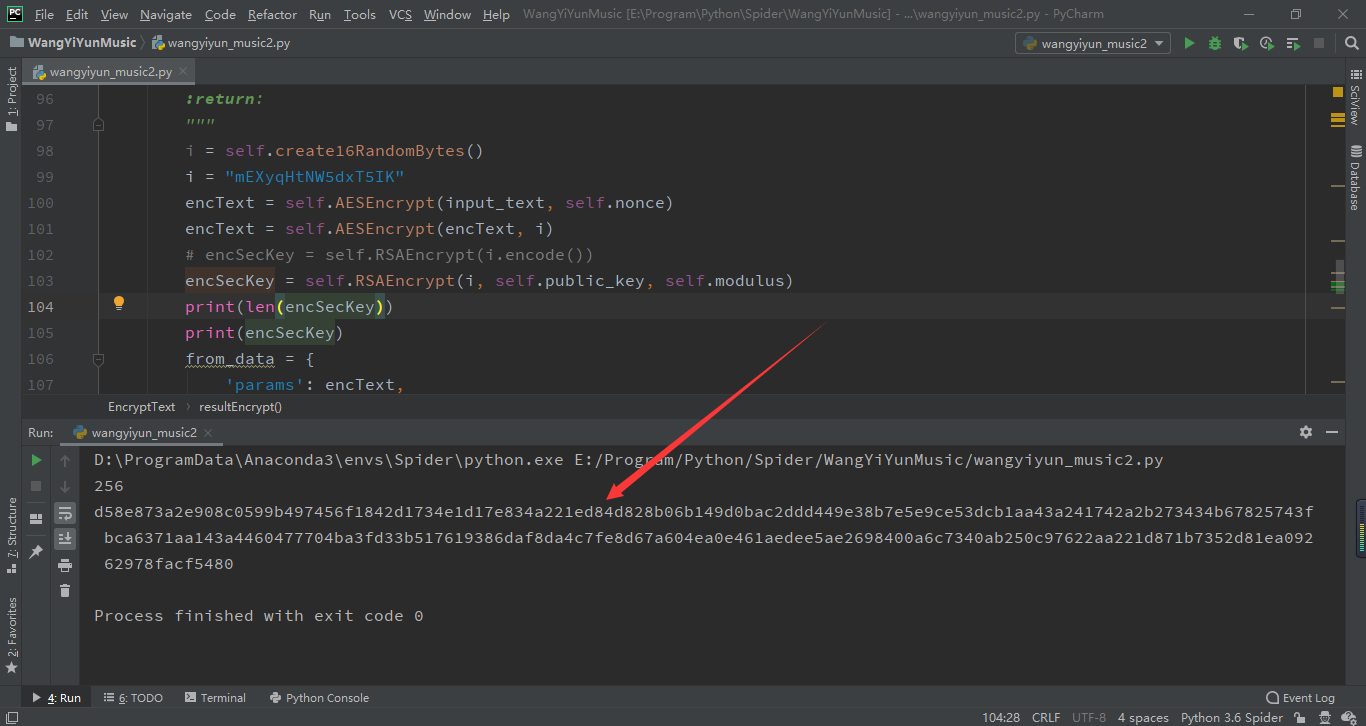Close the wangyiyun_music2.py editor tab
The image size is (1366, 726).
184,72
